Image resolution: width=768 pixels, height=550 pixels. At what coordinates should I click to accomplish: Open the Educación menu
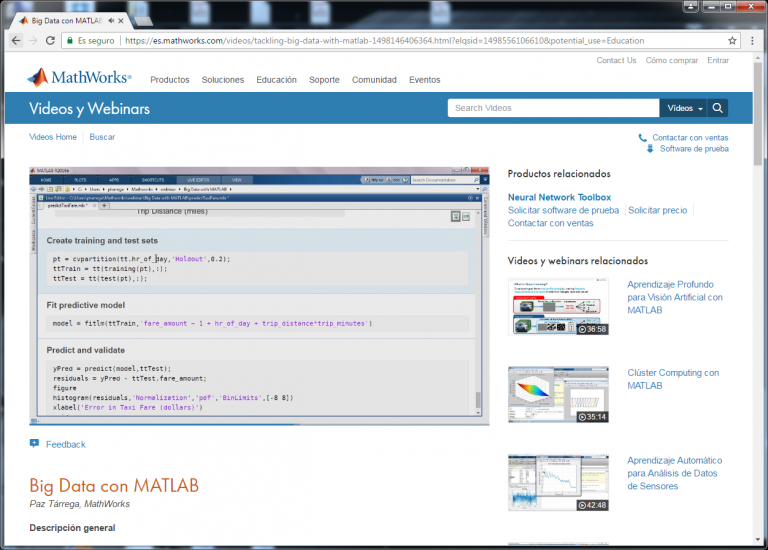(x=276, y=80)
